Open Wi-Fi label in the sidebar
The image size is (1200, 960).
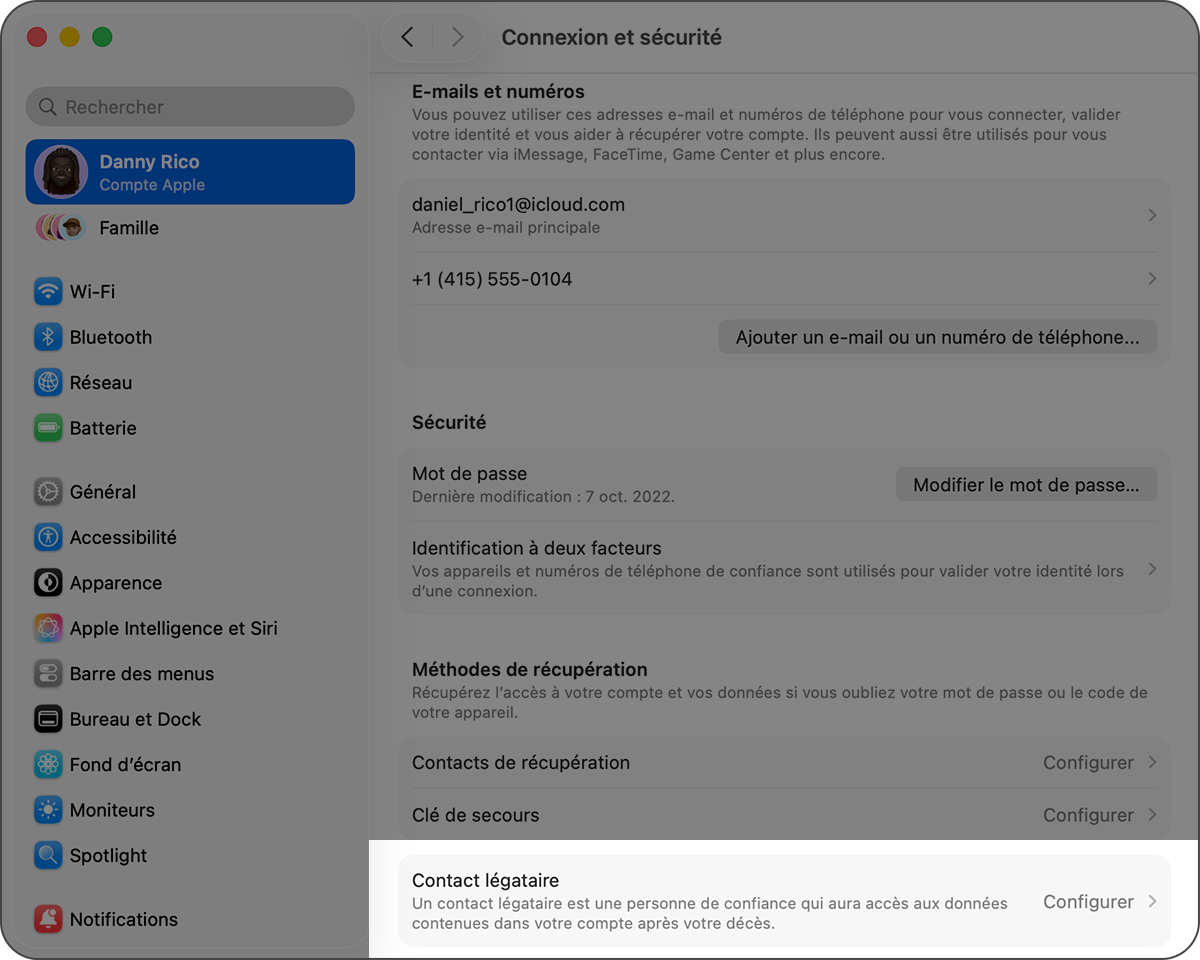tap(92, 292)
